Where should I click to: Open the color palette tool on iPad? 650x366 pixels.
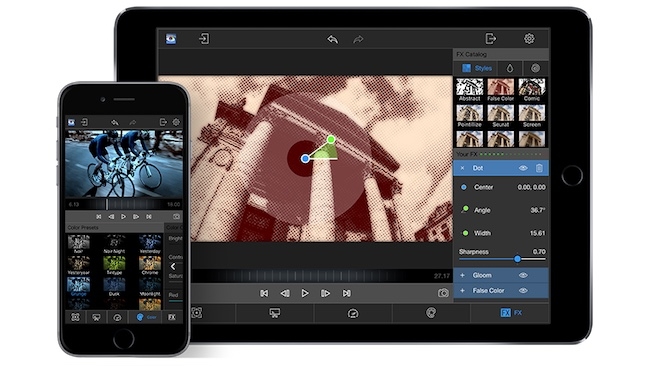click(431, 313)
